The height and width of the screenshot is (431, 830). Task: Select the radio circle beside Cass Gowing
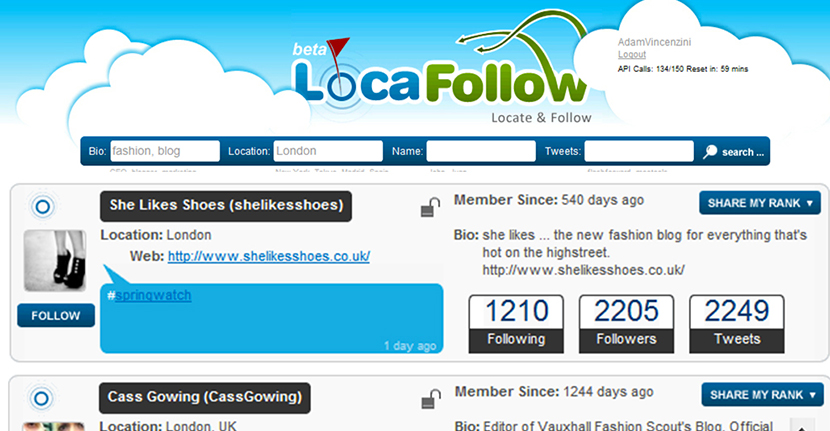[x=42, y=398]
